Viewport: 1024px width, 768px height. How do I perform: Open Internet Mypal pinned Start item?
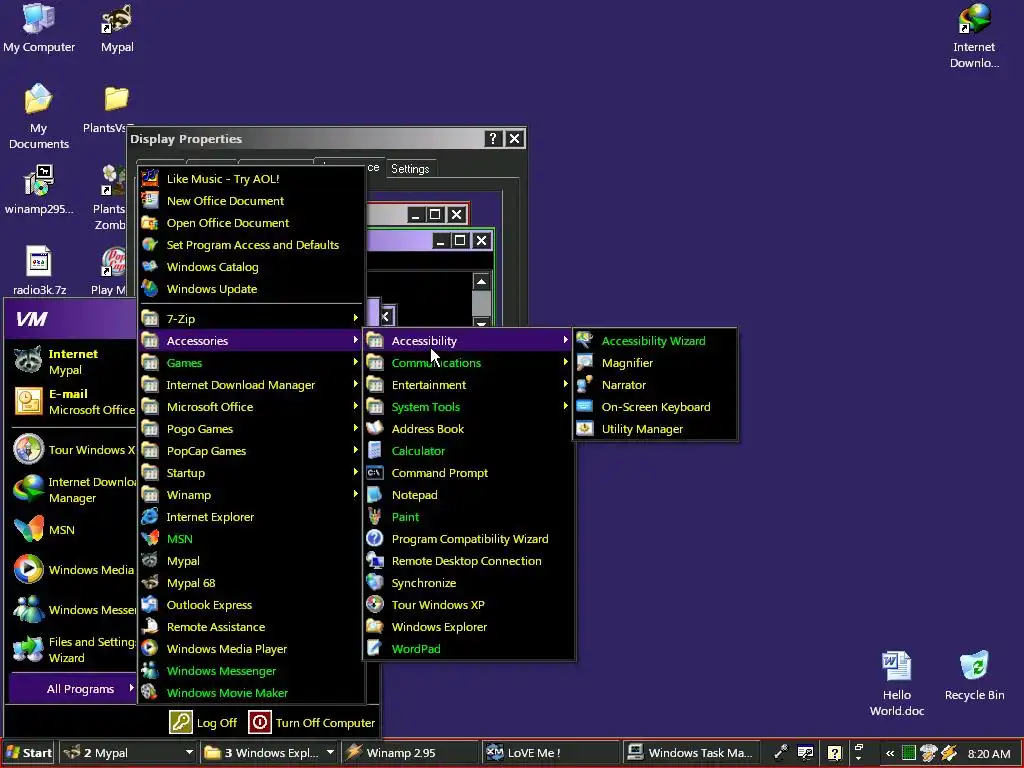pos(72,361)
